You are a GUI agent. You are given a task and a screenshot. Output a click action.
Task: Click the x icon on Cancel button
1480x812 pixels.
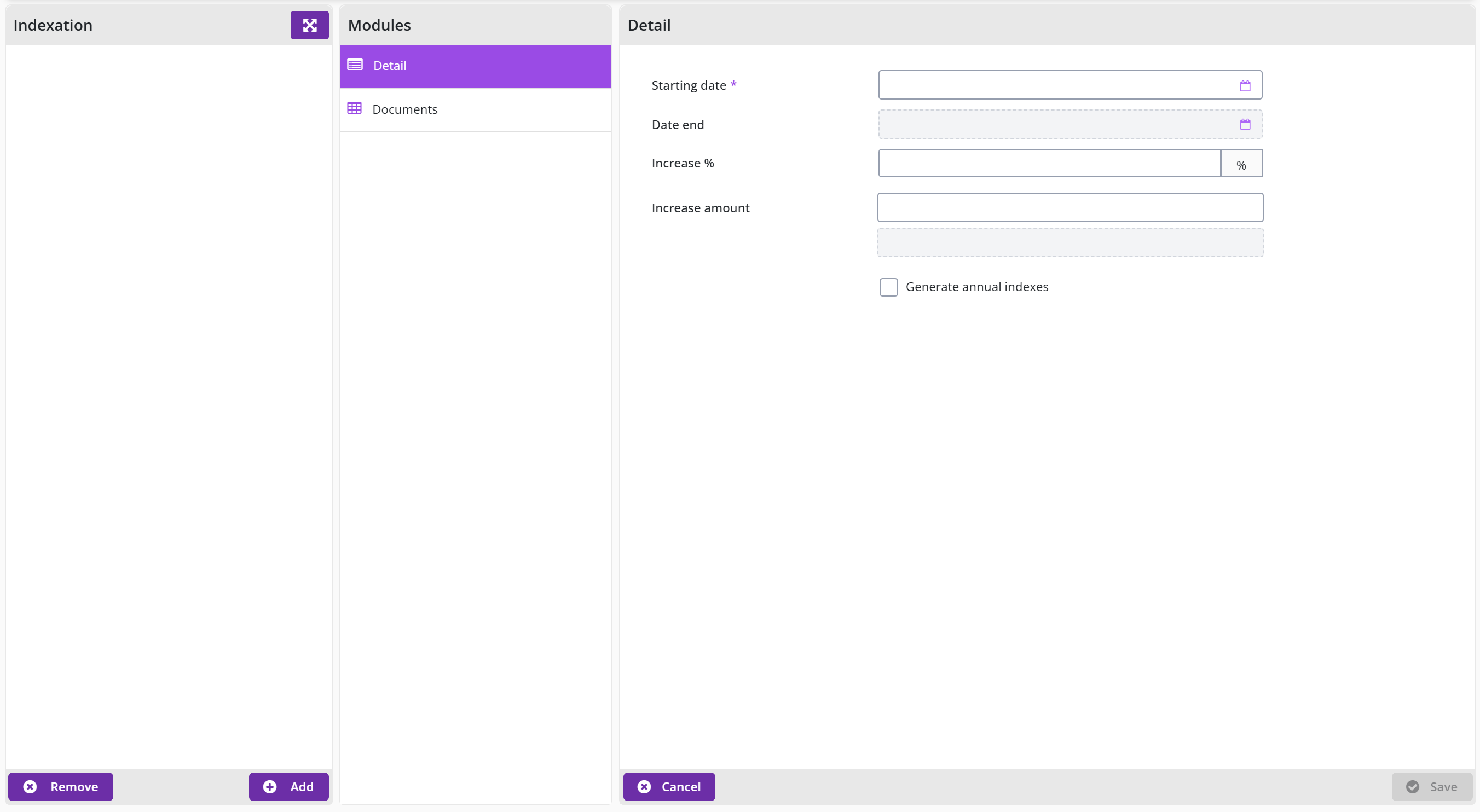(x=644, y=787)
